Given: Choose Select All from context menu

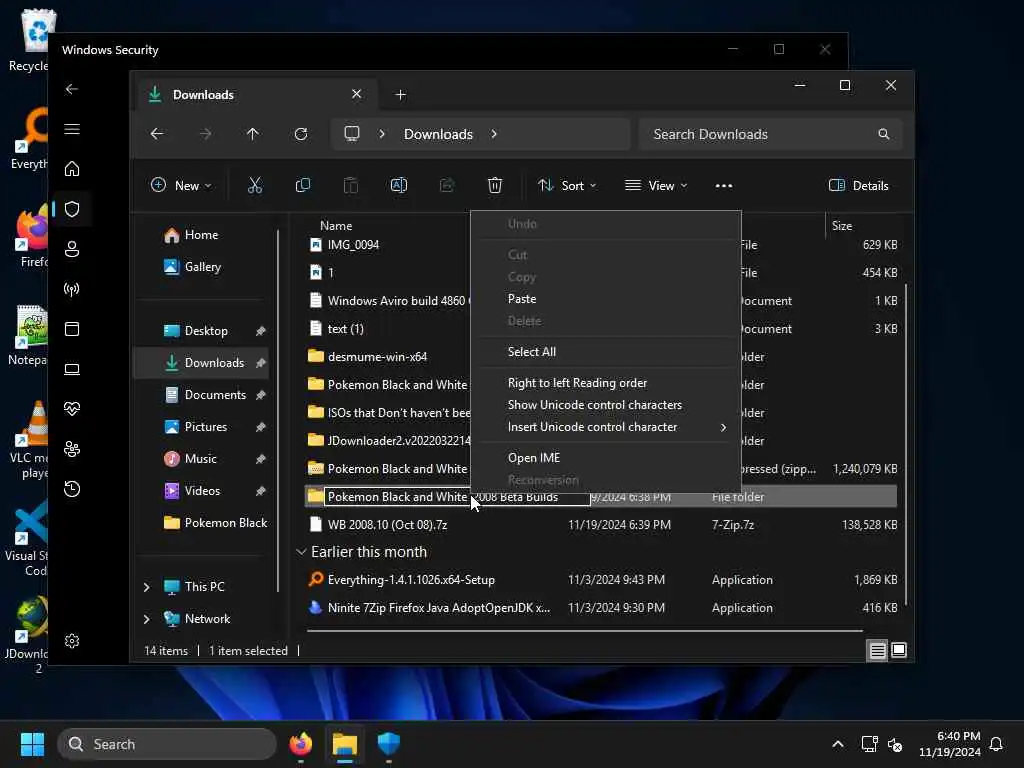Looking at the screenshot, I should [x=605, y=352].
